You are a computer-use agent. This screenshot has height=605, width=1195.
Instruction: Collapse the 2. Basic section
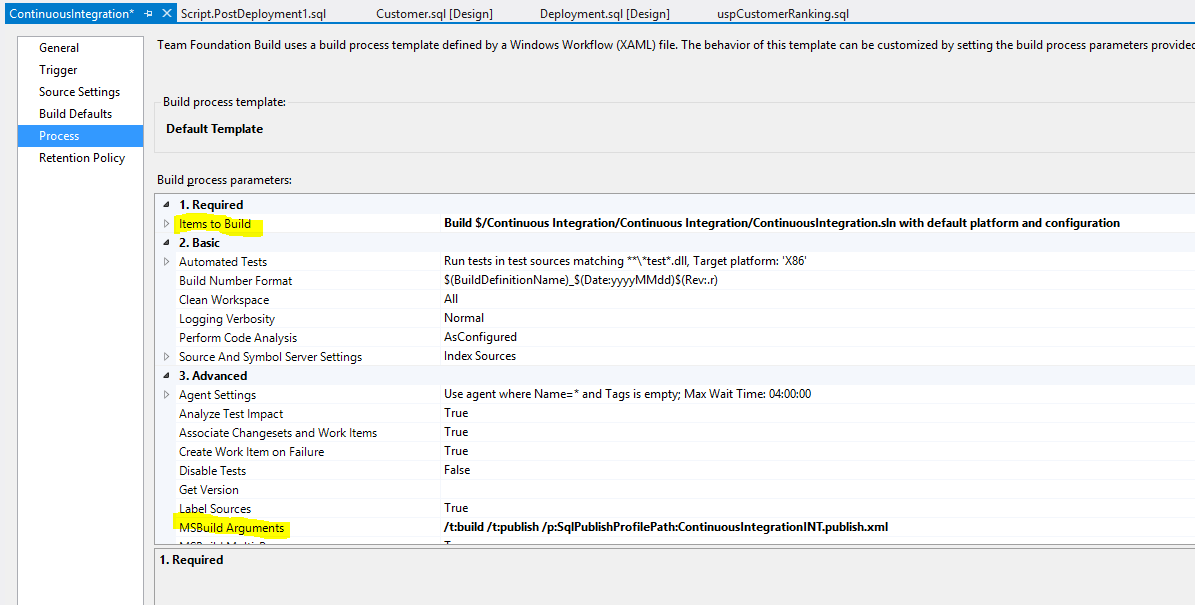(167, 243)
